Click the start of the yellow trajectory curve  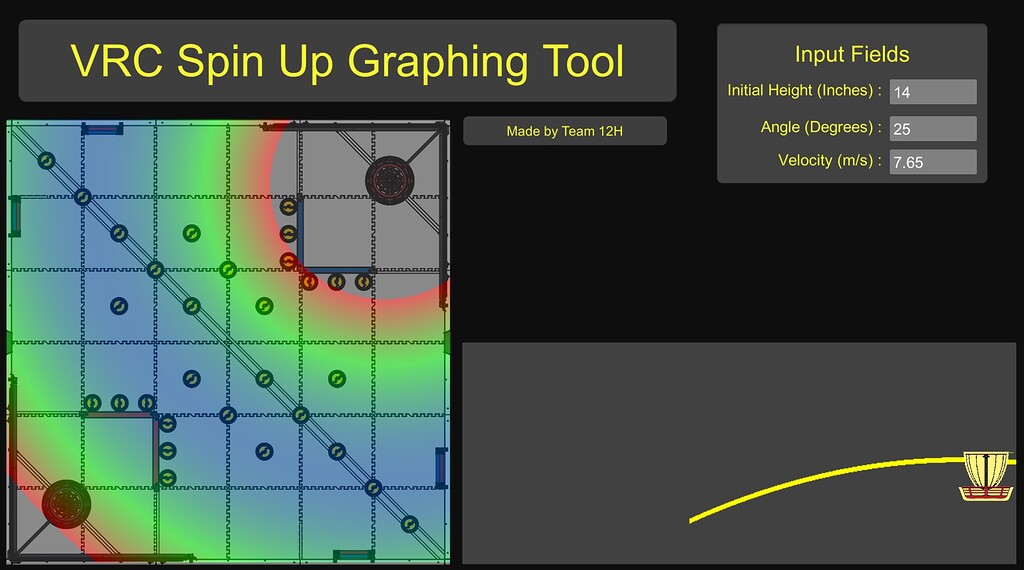(x=692, y=520)
